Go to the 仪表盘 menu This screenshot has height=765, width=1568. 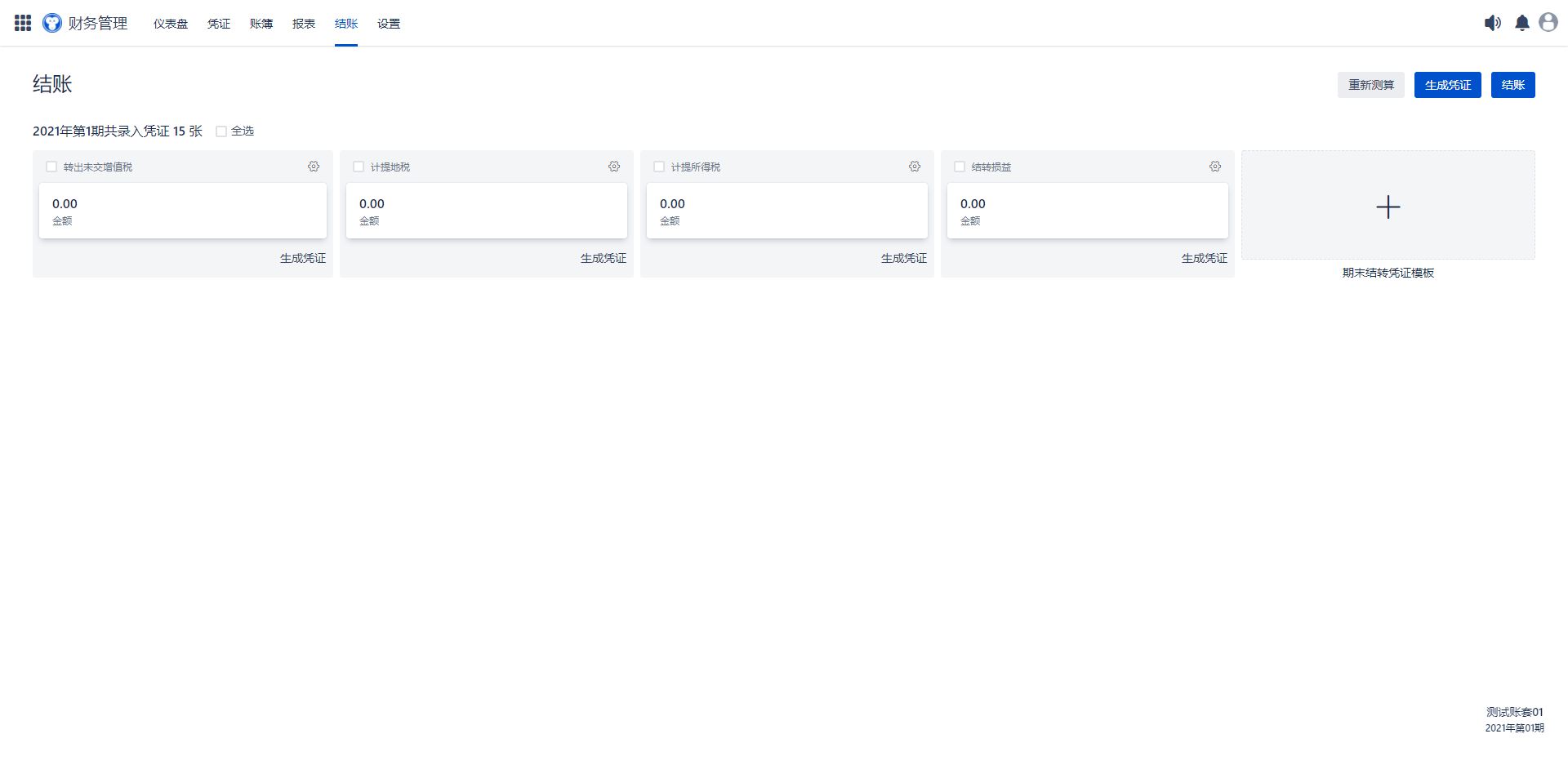(171, 24)
